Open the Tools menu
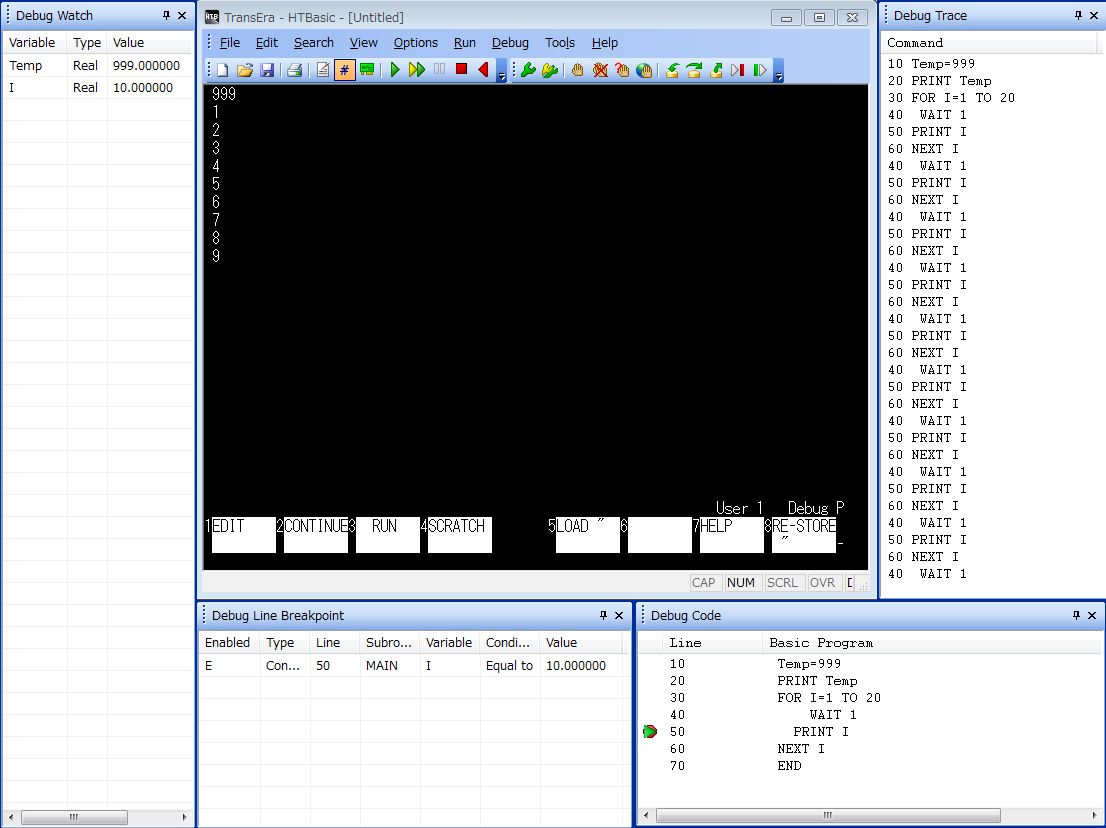The width and height of the screenshot is (1106, 828). click(560, 42)
